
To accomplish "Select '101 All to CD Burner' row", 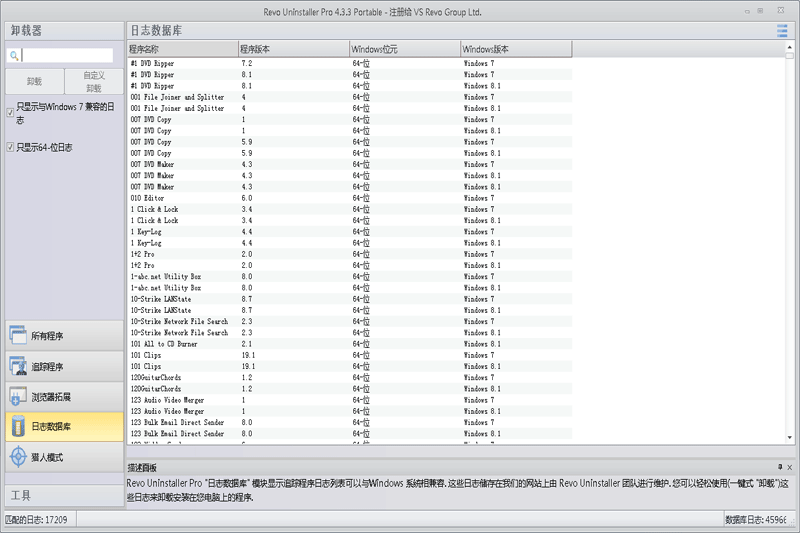I will tap(349, 344).
